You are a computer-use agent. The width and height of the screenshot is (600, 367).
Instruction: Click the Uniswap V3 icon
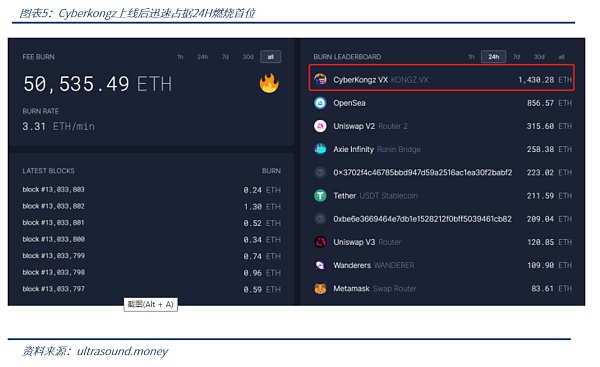320,242
